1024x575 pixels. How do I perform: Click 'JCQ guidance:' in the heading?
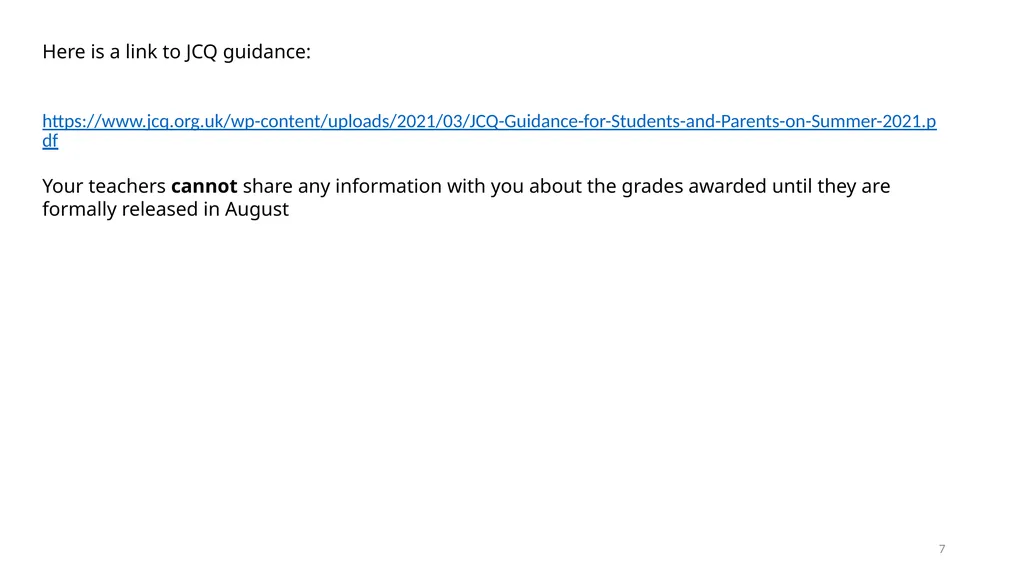[248, 52]
